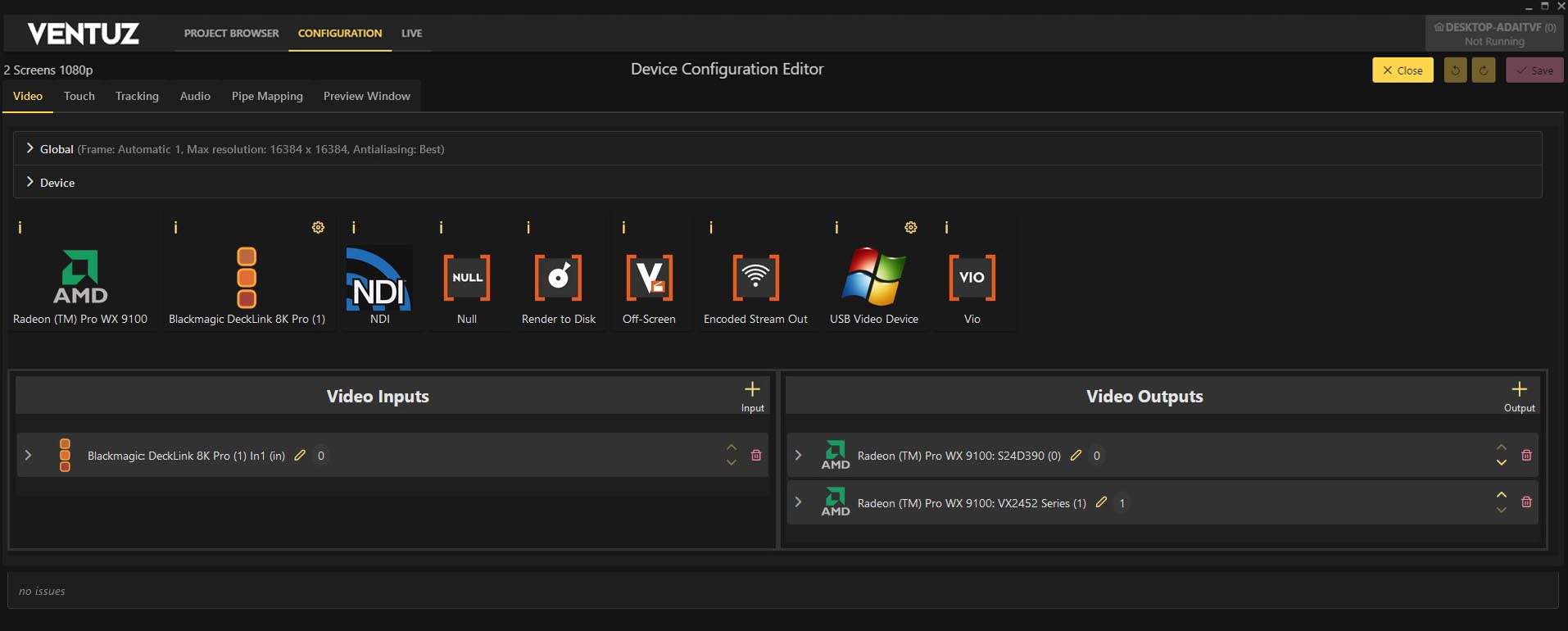Select the USB Video Device icon

click(x=873, y=279)
